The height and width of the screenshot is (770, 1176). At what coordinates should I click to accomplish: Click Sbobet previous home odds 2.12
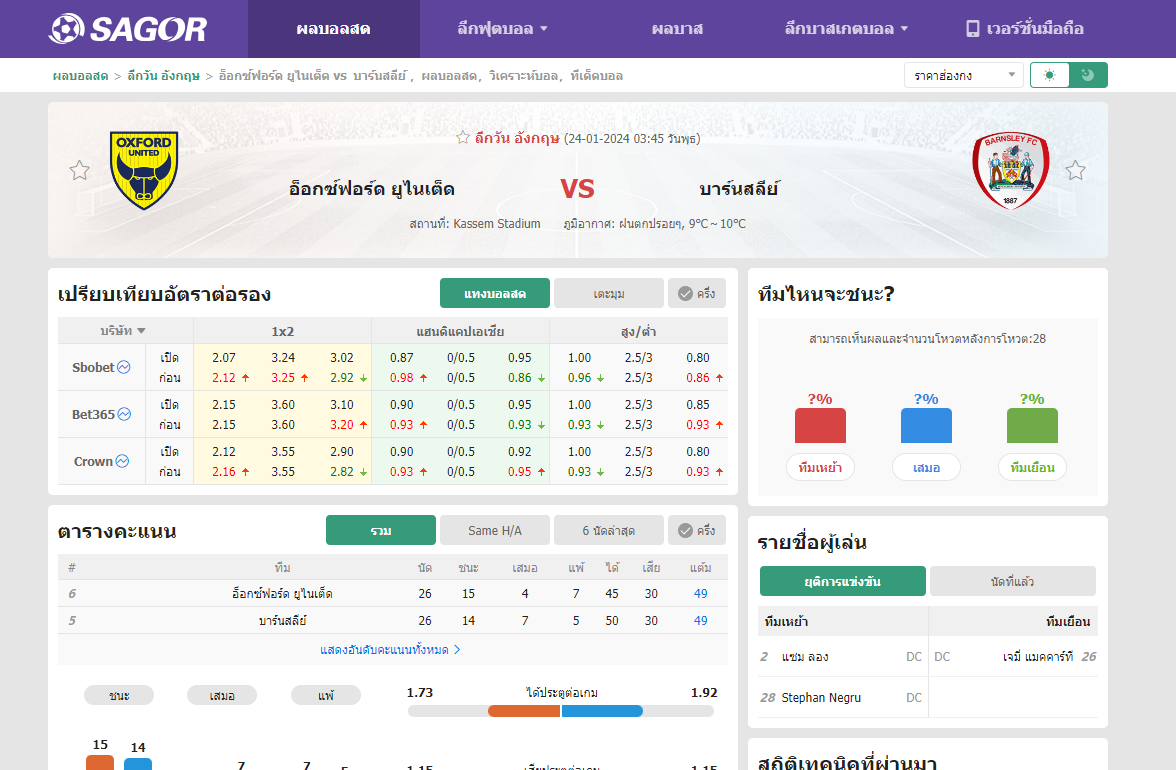click(224, 378)
